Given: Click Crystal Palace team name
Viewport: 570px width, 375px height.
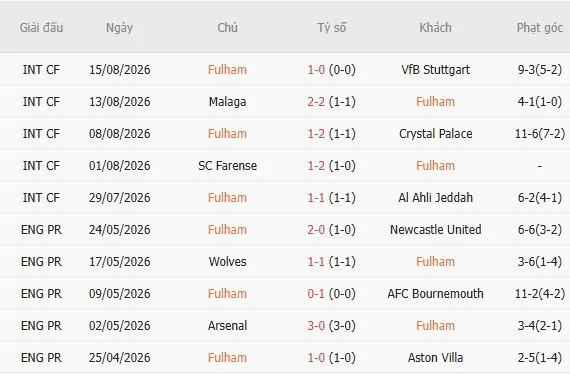Looking at the screenshot, I should pyautogui.click(x=435, y=133).
